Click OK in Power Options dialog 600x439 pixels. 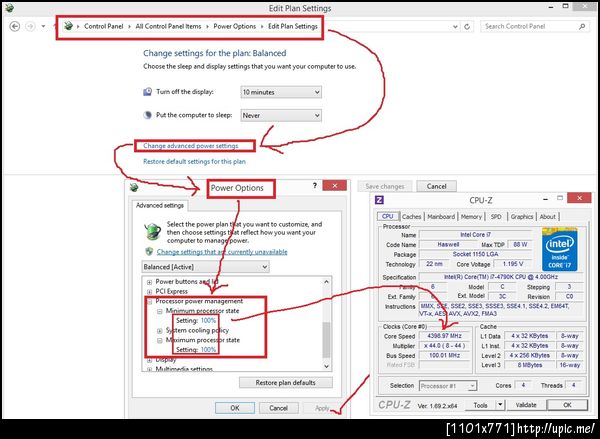[235, 408]
